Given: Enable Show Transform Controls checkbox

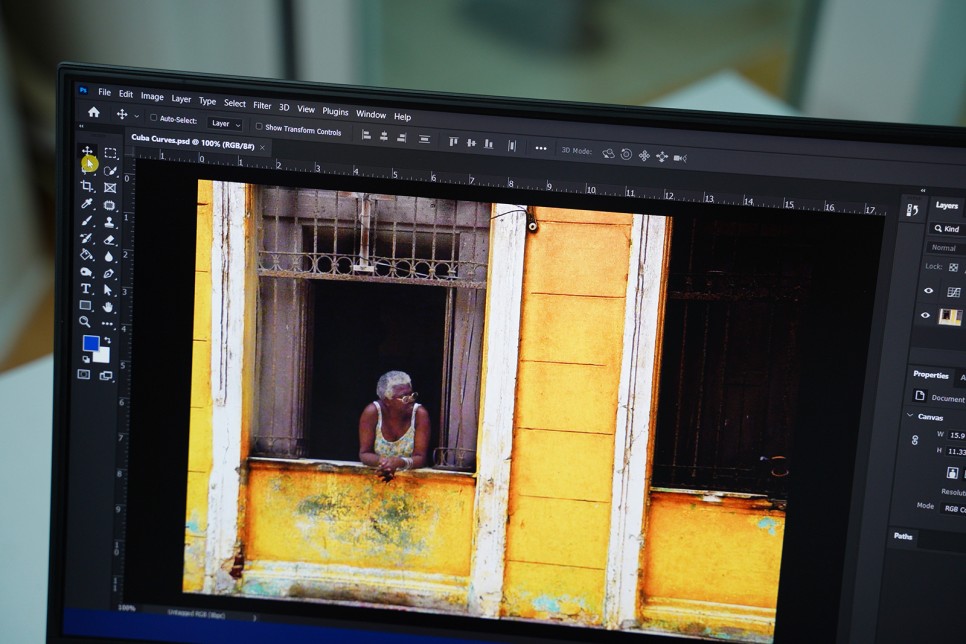Looking at the screenshot, I should 259,126.
